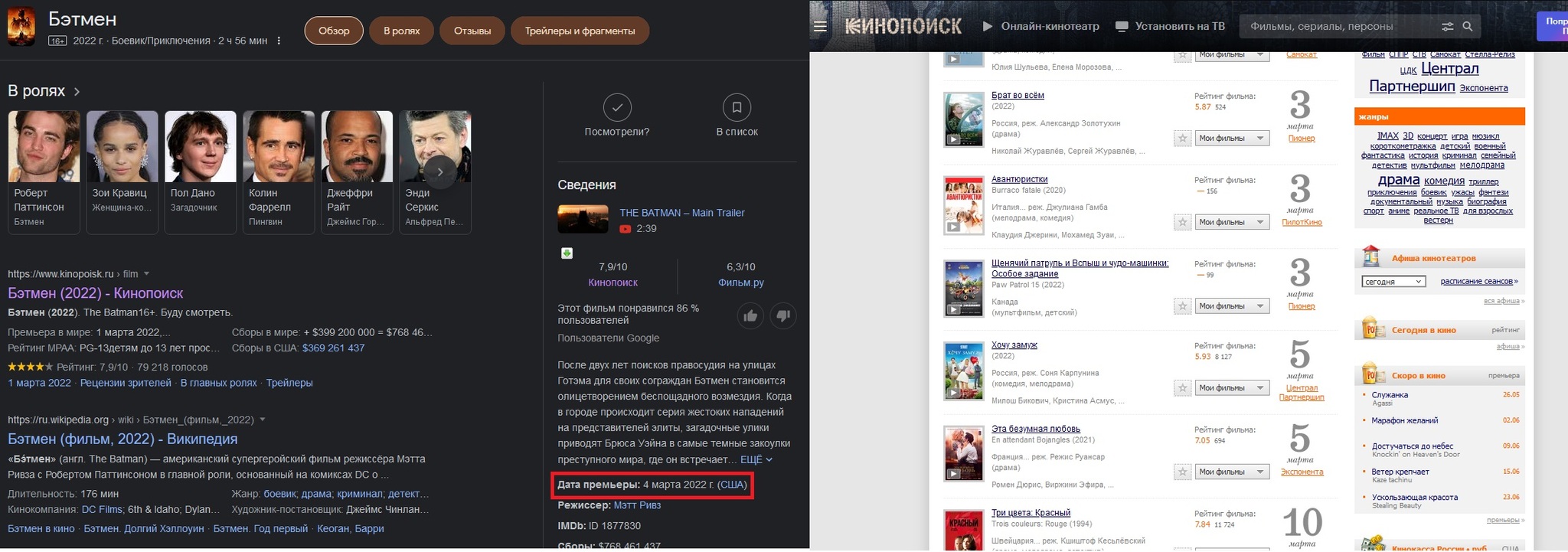Open Мои фильмы dropdown for Брат во всём
This screenshot has height=552, width=1568.
click(1233, 139)
